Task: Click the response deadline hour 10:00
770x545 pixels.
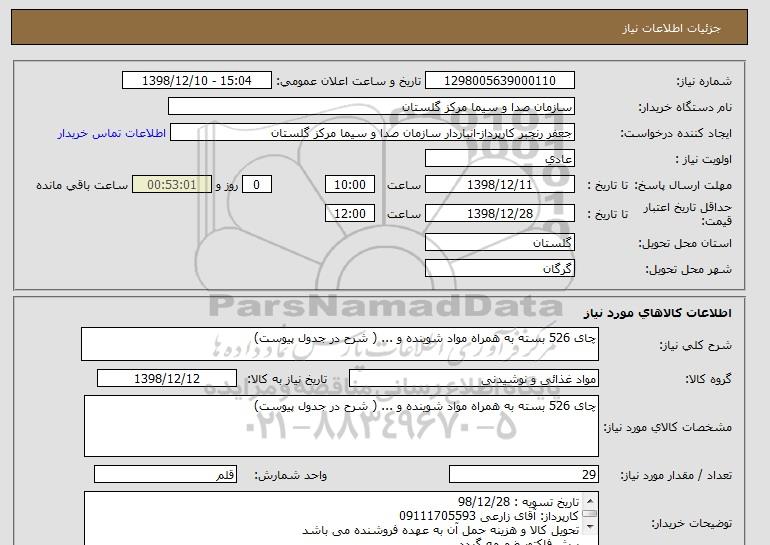Action: coord(350,185)
